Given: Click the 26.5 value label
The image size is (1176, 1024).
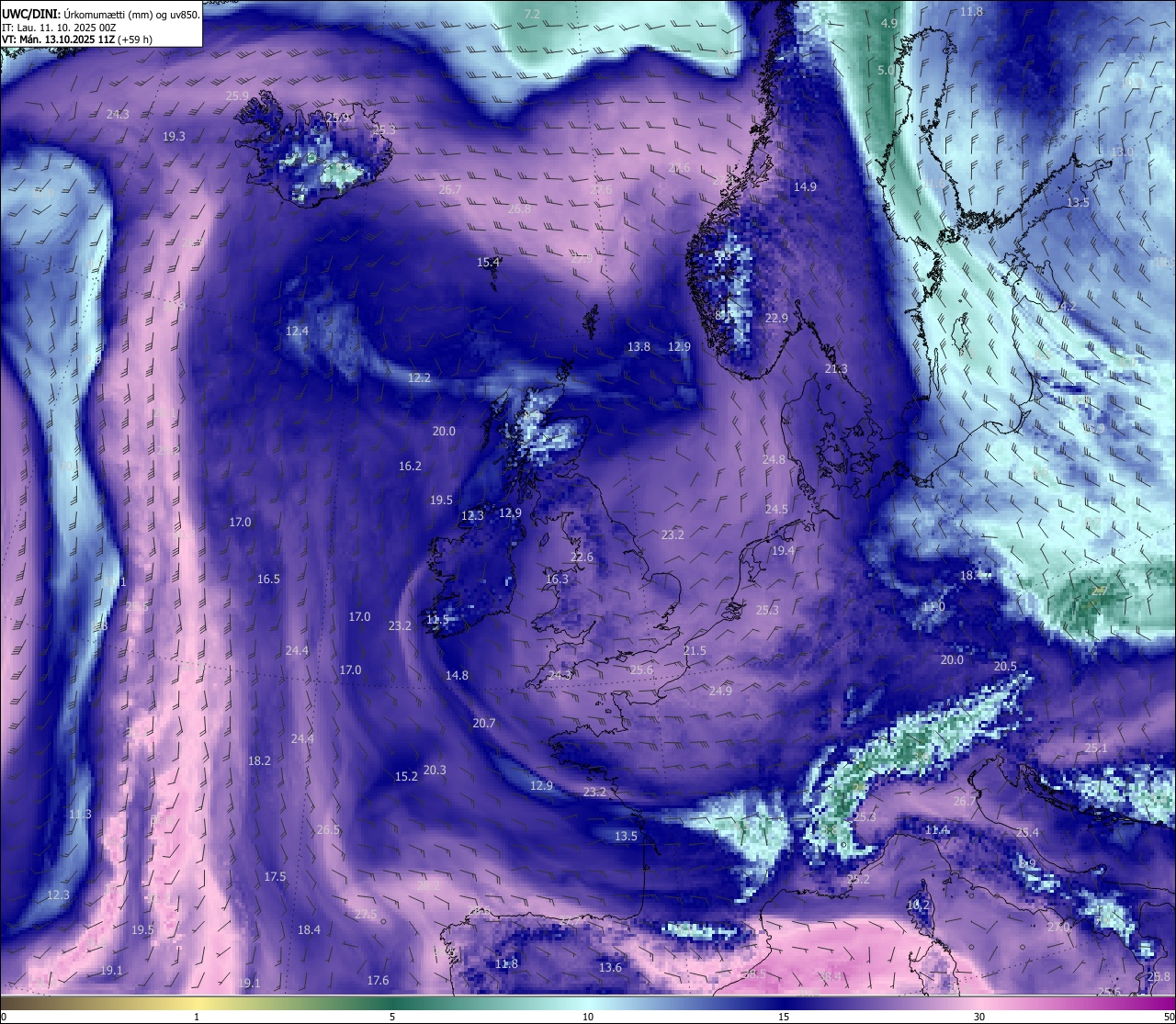Looking at the screenshot, I should [328, 829].
